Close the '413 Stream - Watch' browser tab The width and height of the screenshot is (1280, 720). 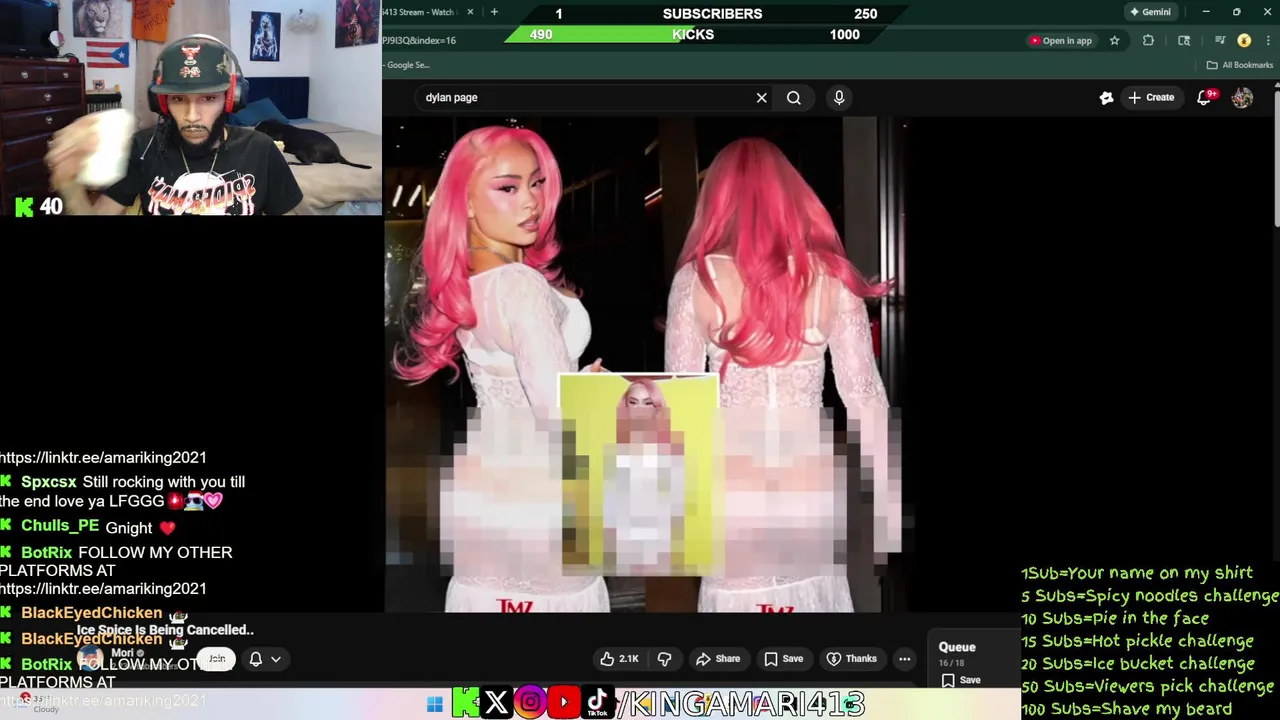(x=470, y=12)
